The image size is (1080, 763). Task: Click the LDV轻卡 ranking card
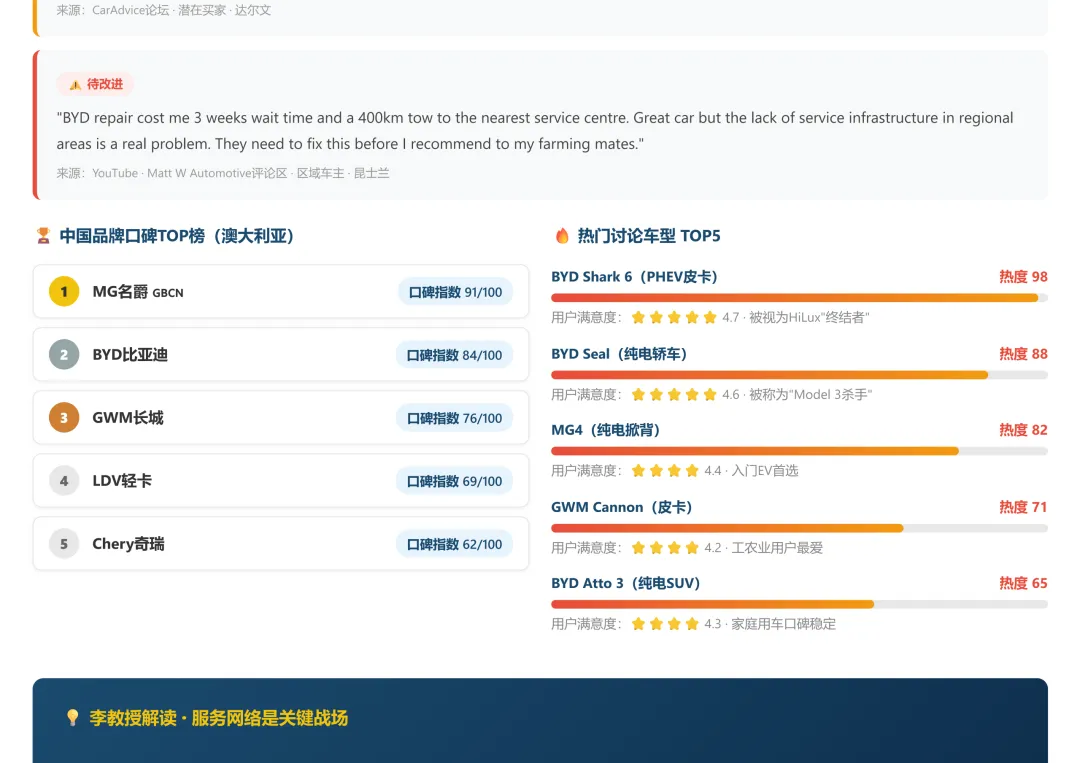[x=280, y=480]
